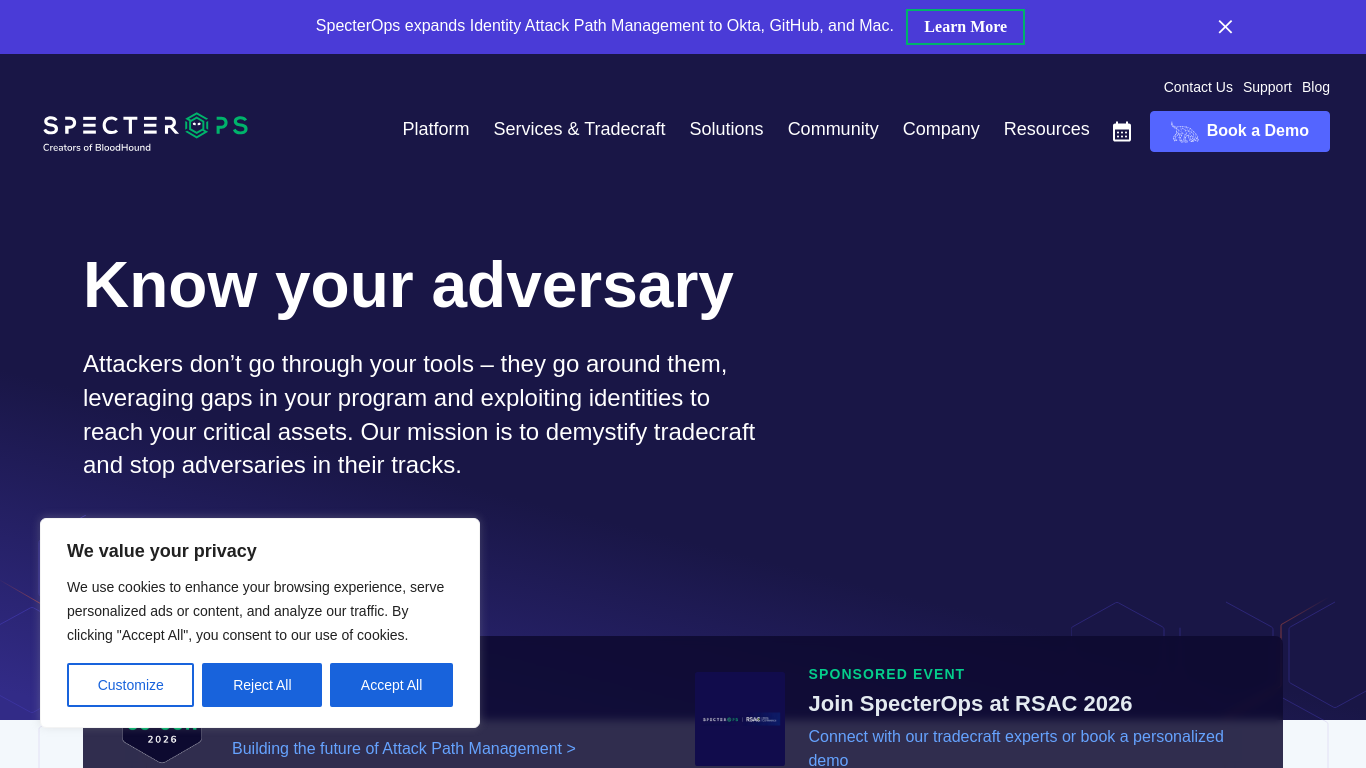Click the SpecterOps expands Identity Attack Path announcement
This screenshot has width=1366, height=768.
pos(605,26)
